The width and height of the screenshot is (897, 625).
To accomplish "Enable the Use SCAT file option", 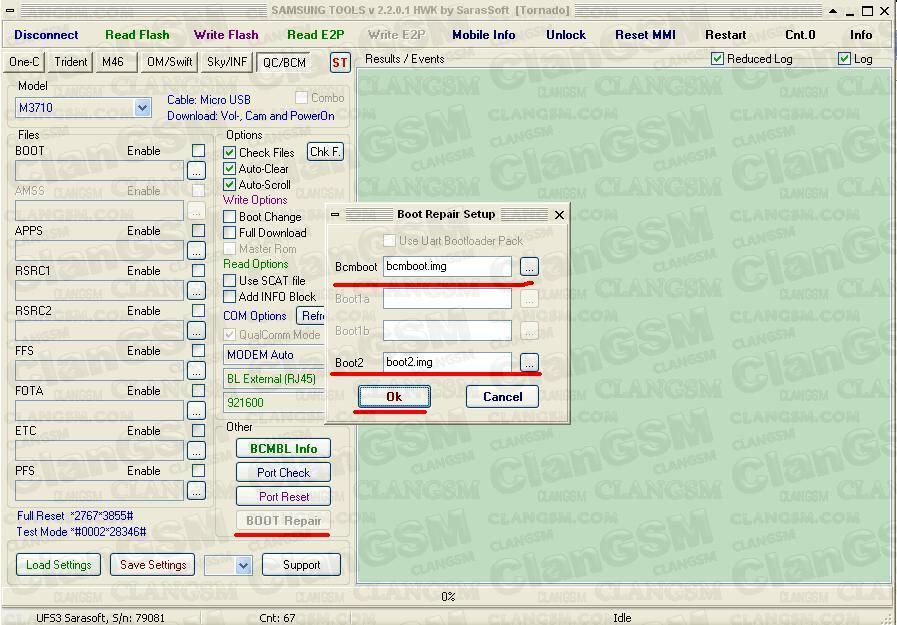I will pos(229,281).
